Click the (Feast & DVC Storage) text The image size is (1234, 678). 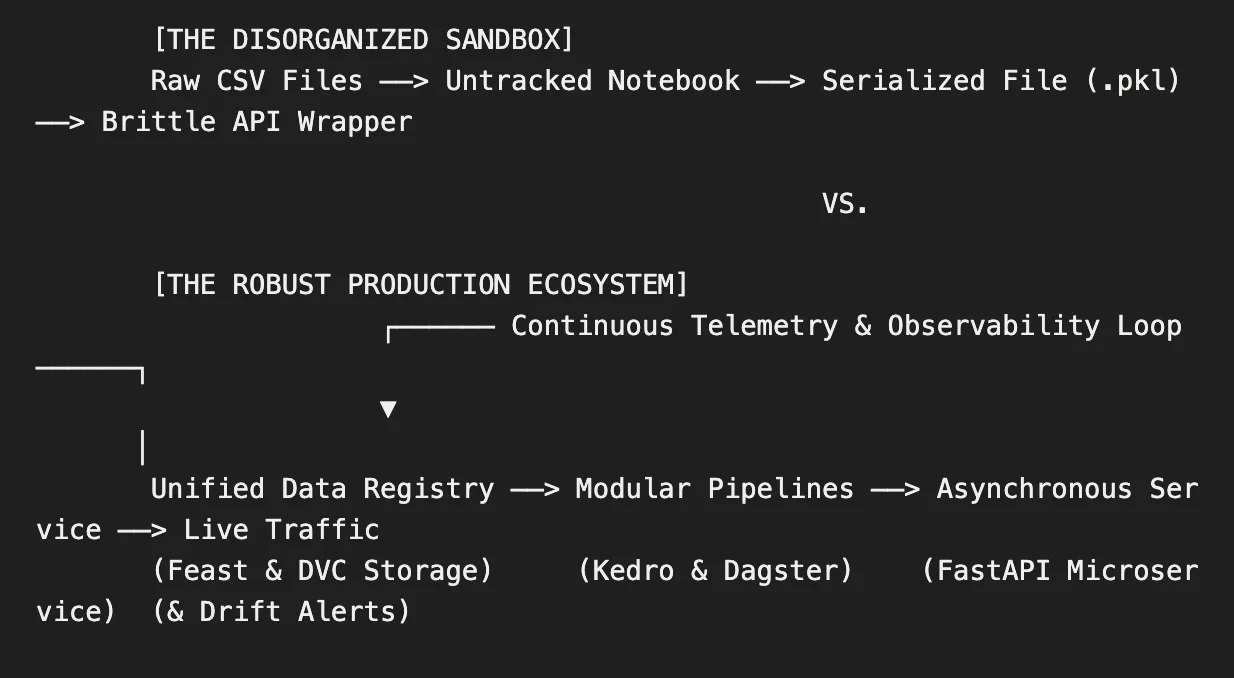323,571
